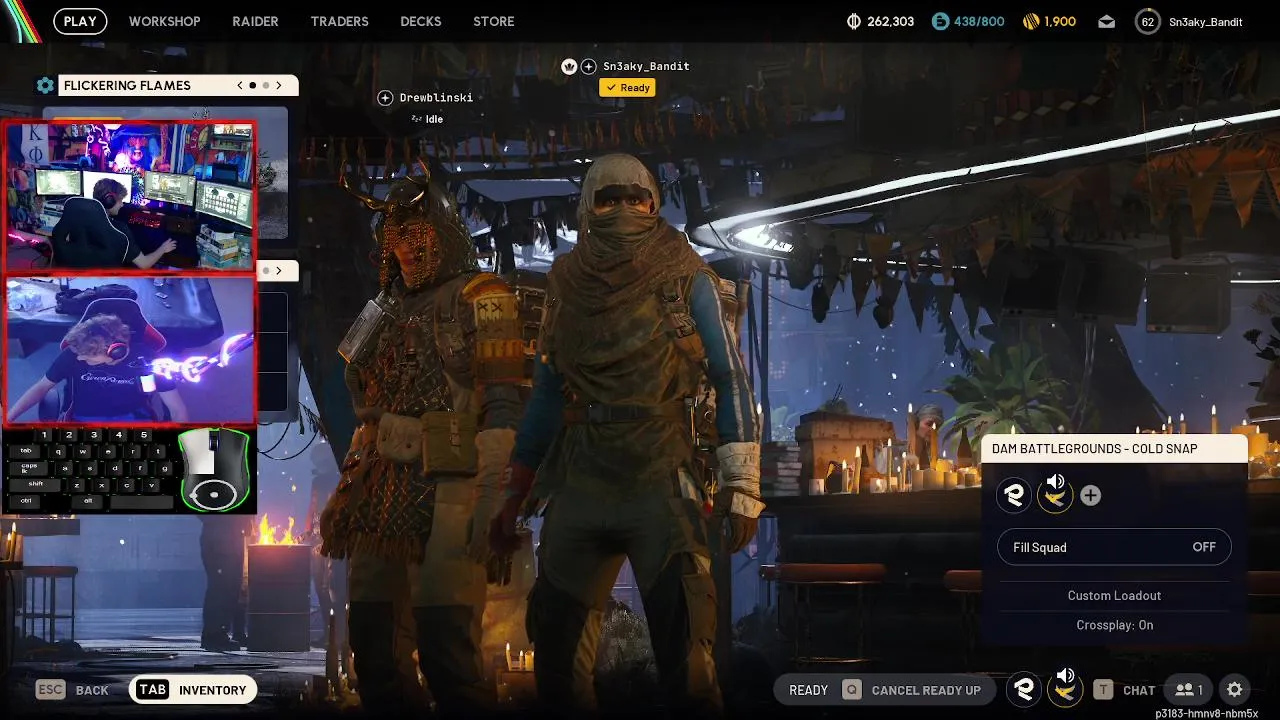Open the T CHAT button
Screen dimensions: 1280x720
1124,690
